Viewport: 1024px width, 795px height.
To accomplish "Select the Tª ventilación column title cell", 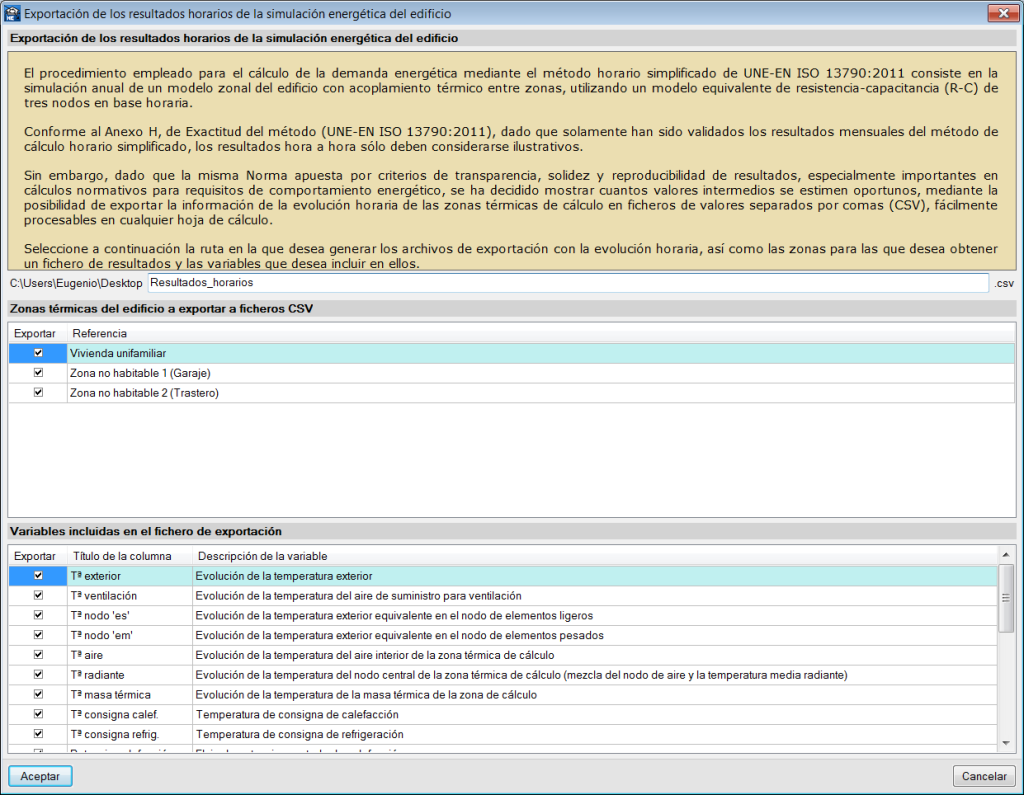I will pos(130,596).
